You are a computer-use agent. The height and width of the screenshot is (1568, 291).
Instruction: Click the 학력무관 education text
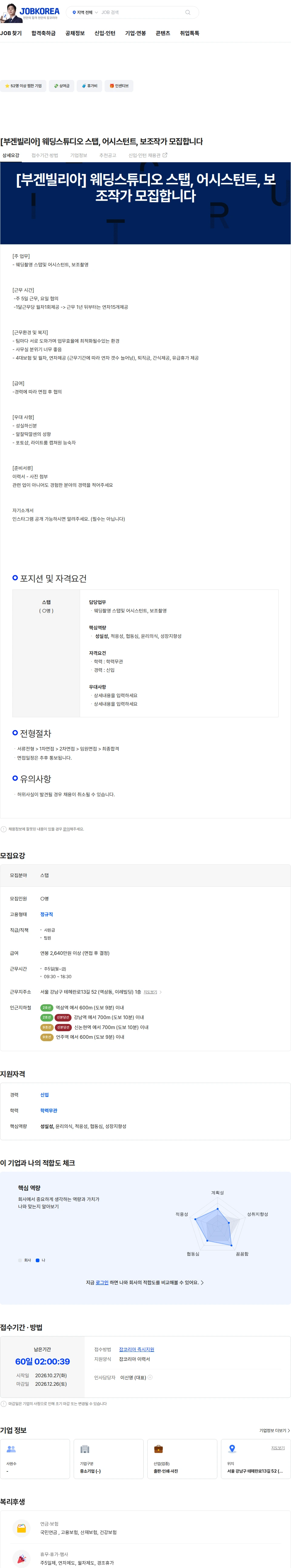[49, 1110]
